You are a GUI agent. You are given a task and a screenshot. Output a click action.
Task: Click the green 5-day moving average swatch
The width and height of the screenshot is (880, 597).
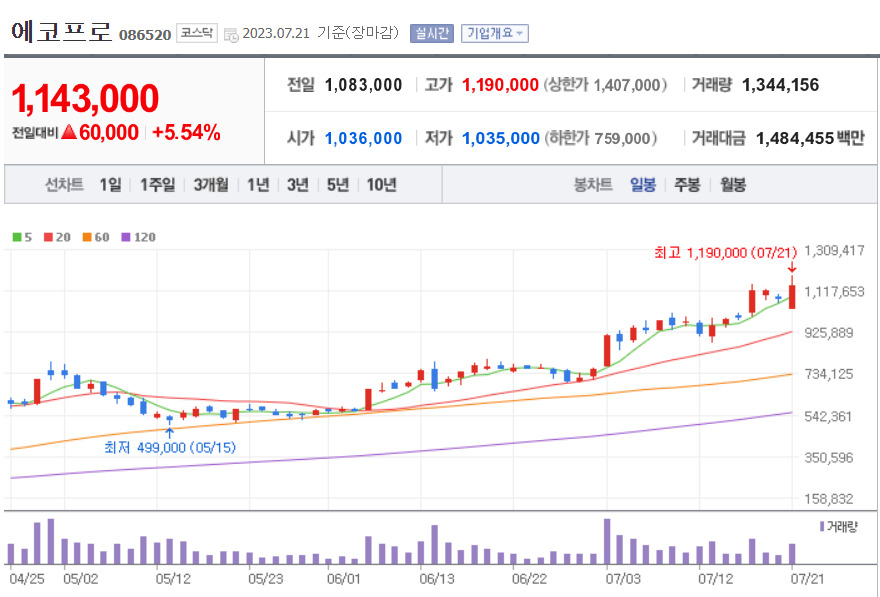point(17,237)
